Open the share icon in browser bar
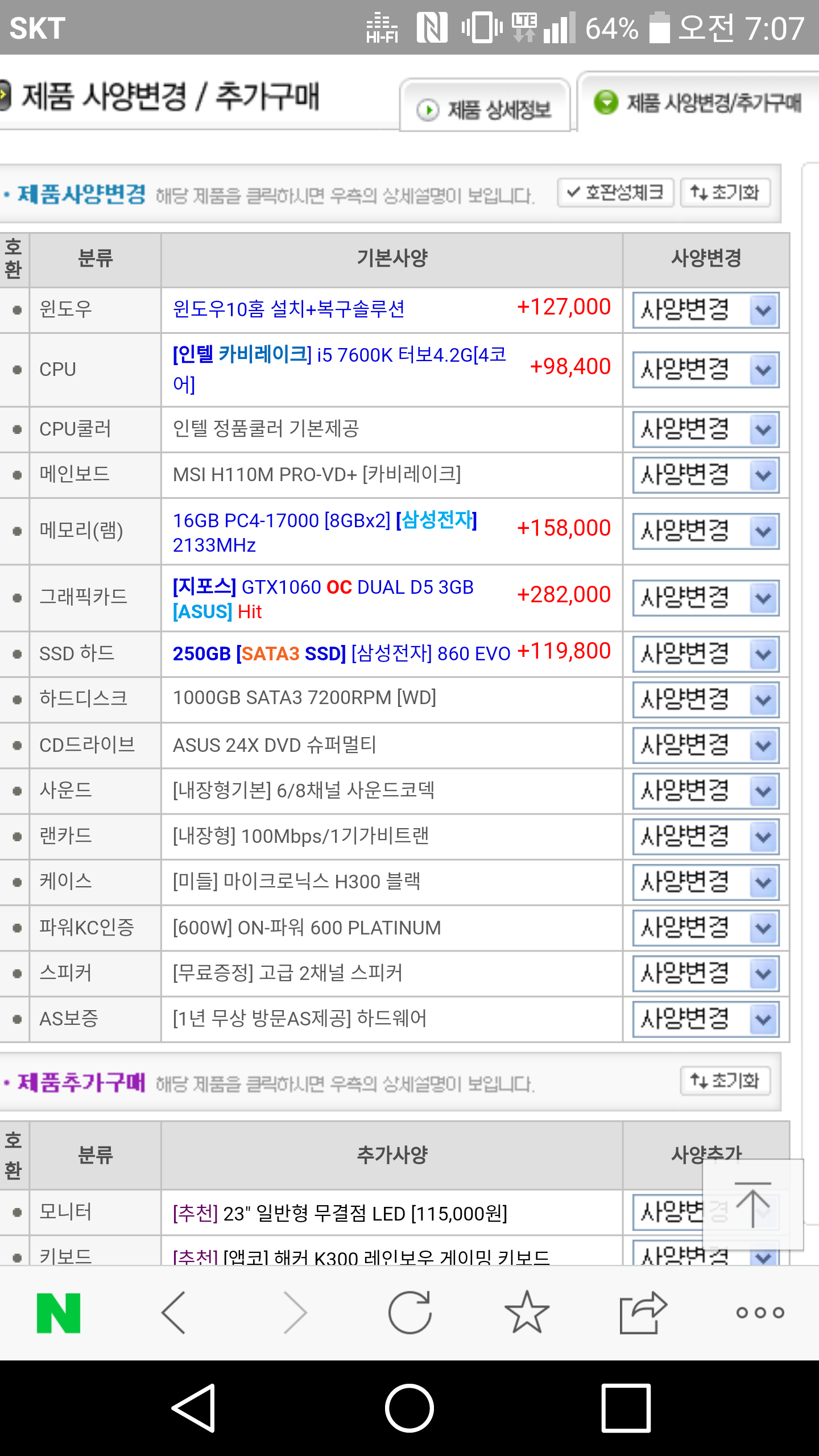 pyautogui.click(x=643, y=1313)
